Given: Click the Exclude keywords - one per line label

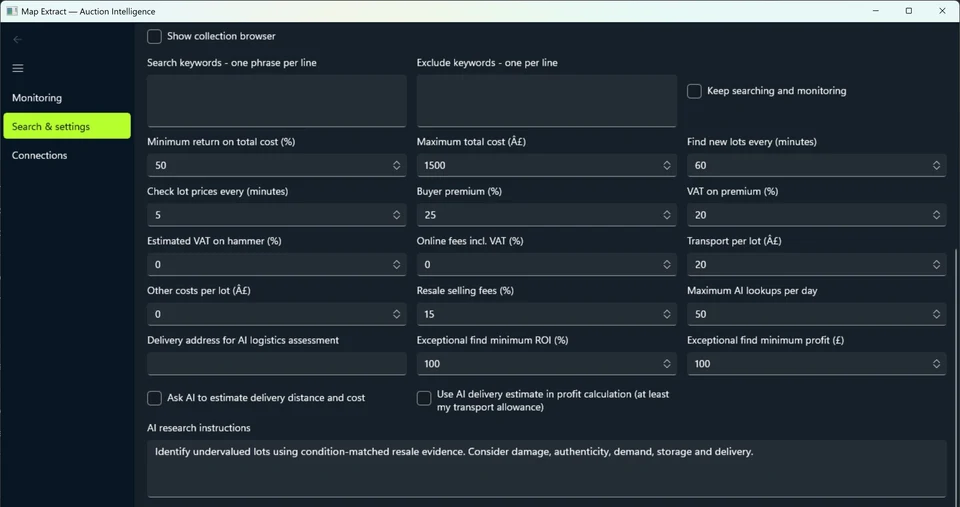Looking at the screenshot, I should click(487, 62).
